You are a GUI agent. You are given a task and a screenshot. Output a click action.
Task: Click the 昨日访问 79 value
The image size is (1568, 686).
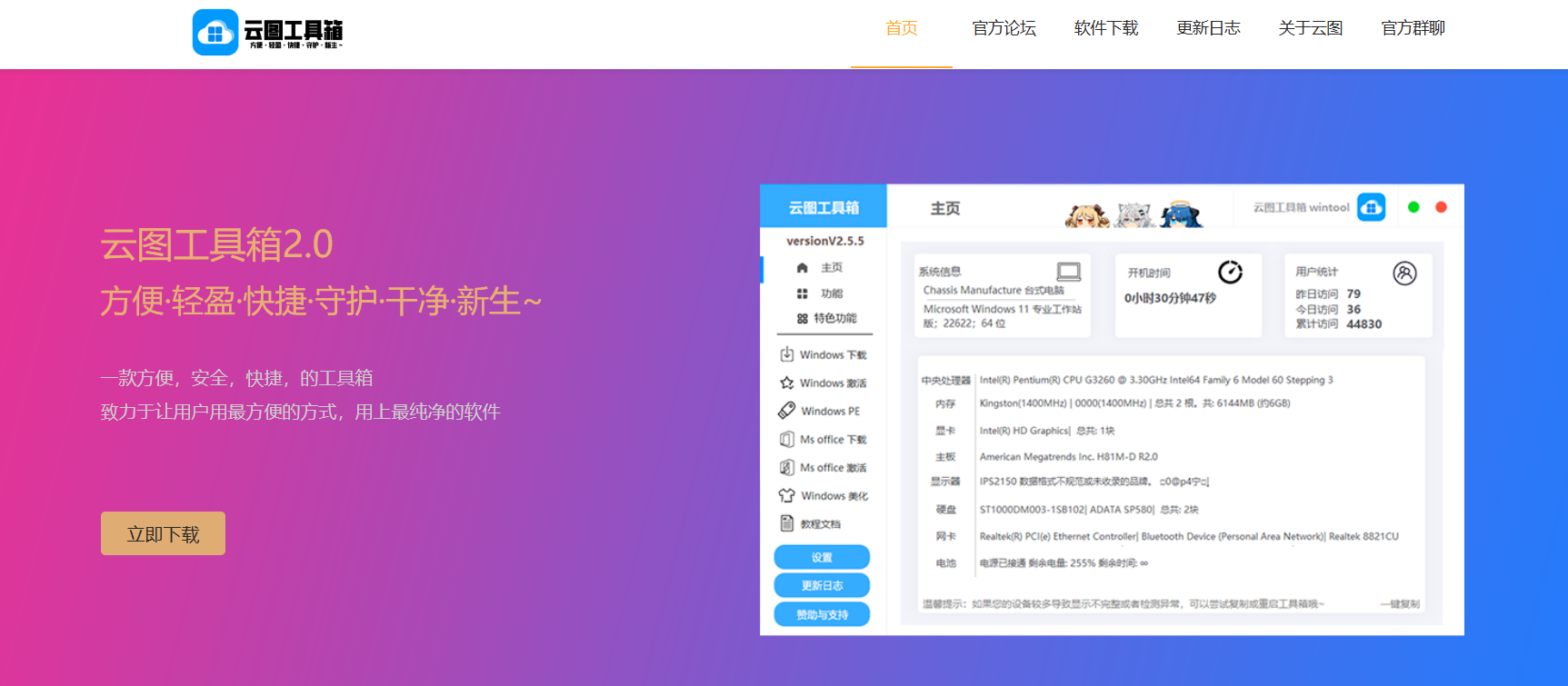pos(1353,293)
